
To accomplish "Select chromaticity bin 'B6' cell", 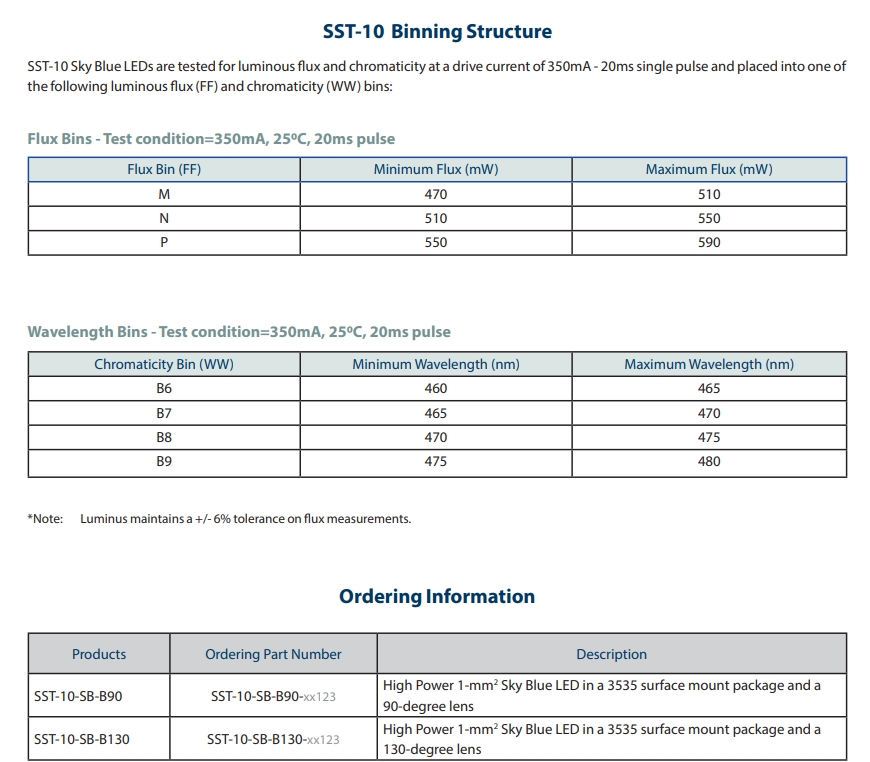I will point(164,388).
